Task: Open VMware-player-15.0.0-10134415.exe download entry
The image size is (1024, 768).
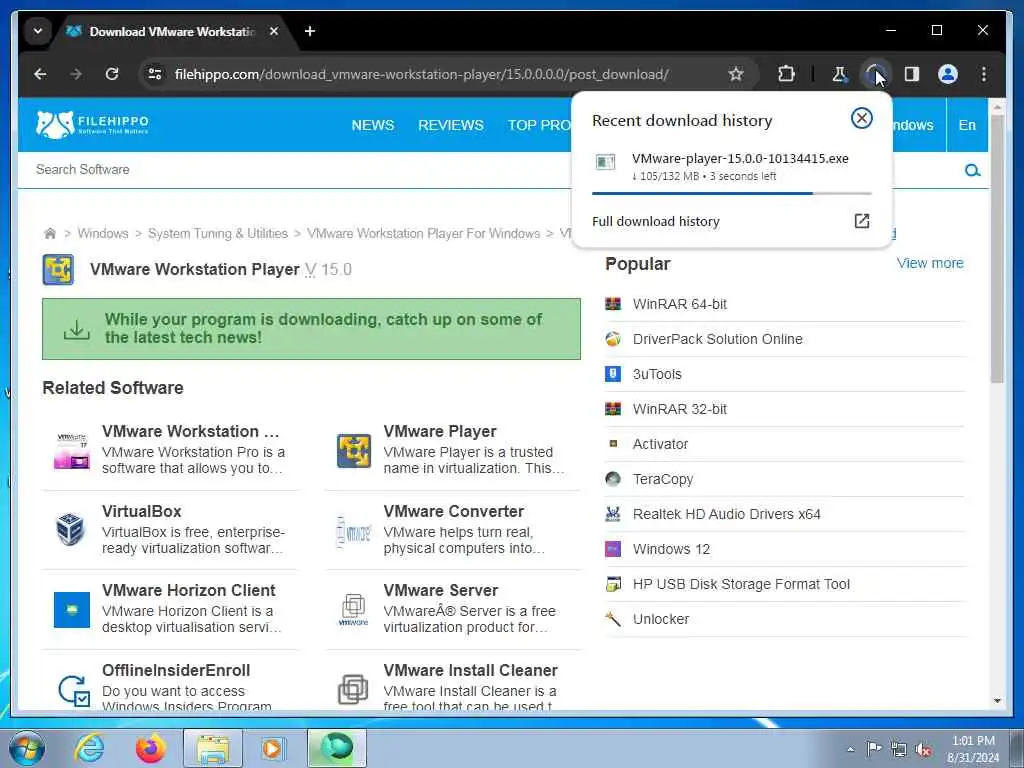Action: tap(731, 167)
